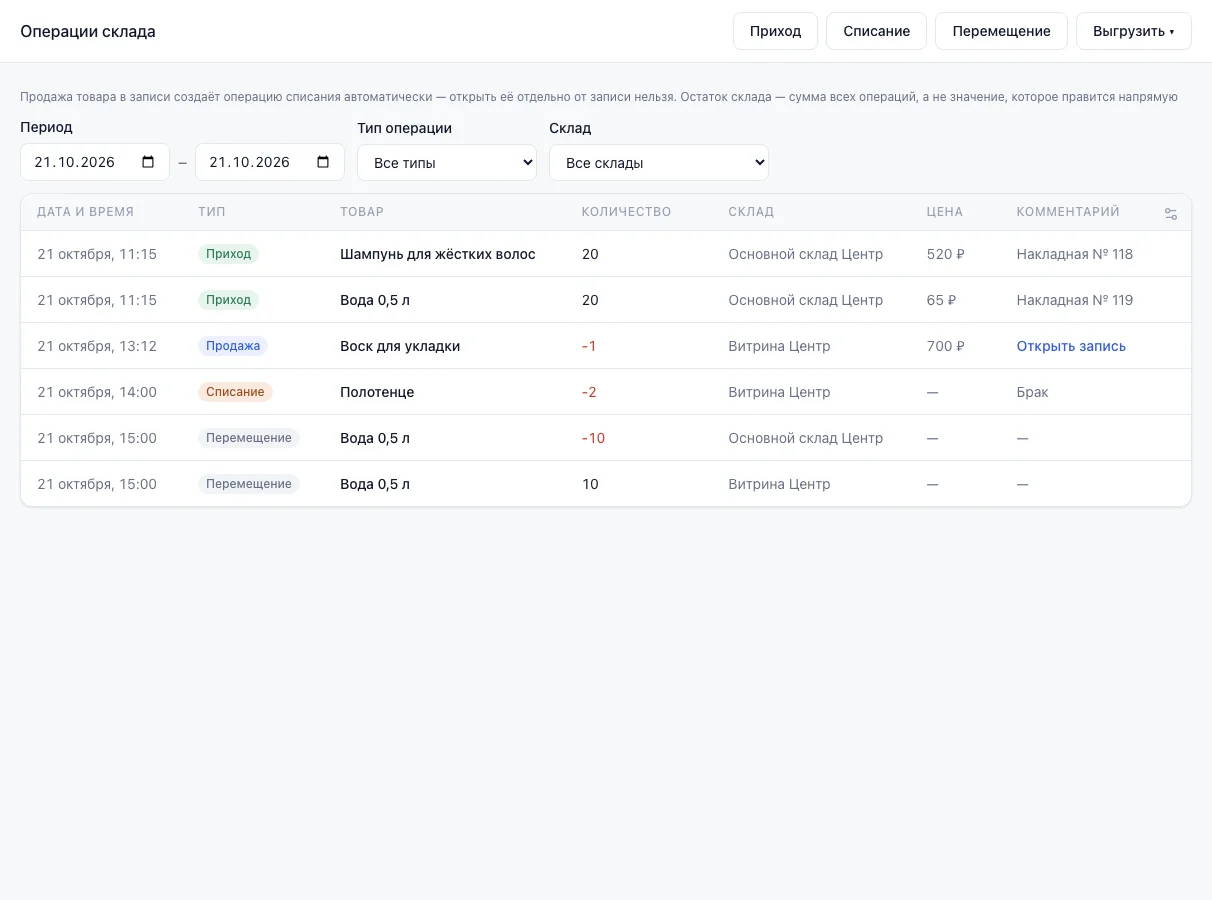1212x900 pixels.
Task: Open calendar picker in period end date
Action: (x=323, y=162)
